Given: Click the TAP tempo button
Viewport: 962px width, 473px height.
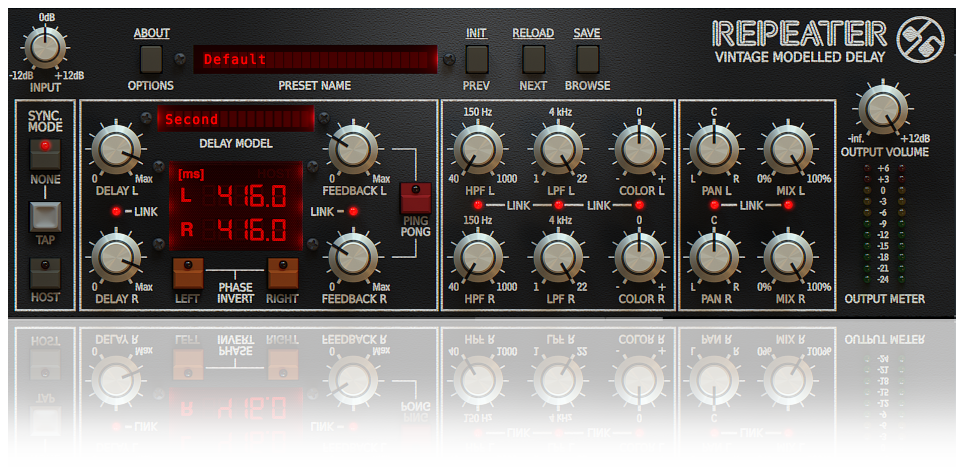Looking at the screenshot, I should pyautogui.click(x=45, y=217).
